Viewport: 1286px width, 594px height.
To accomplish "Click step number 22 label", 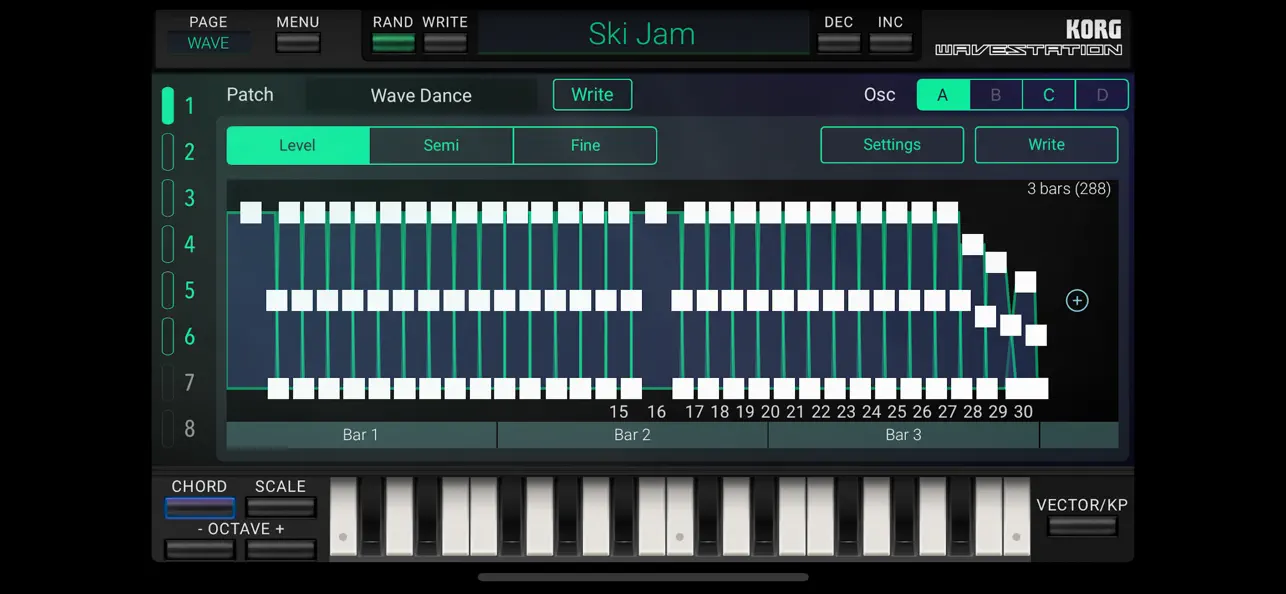I will point(821,412).
